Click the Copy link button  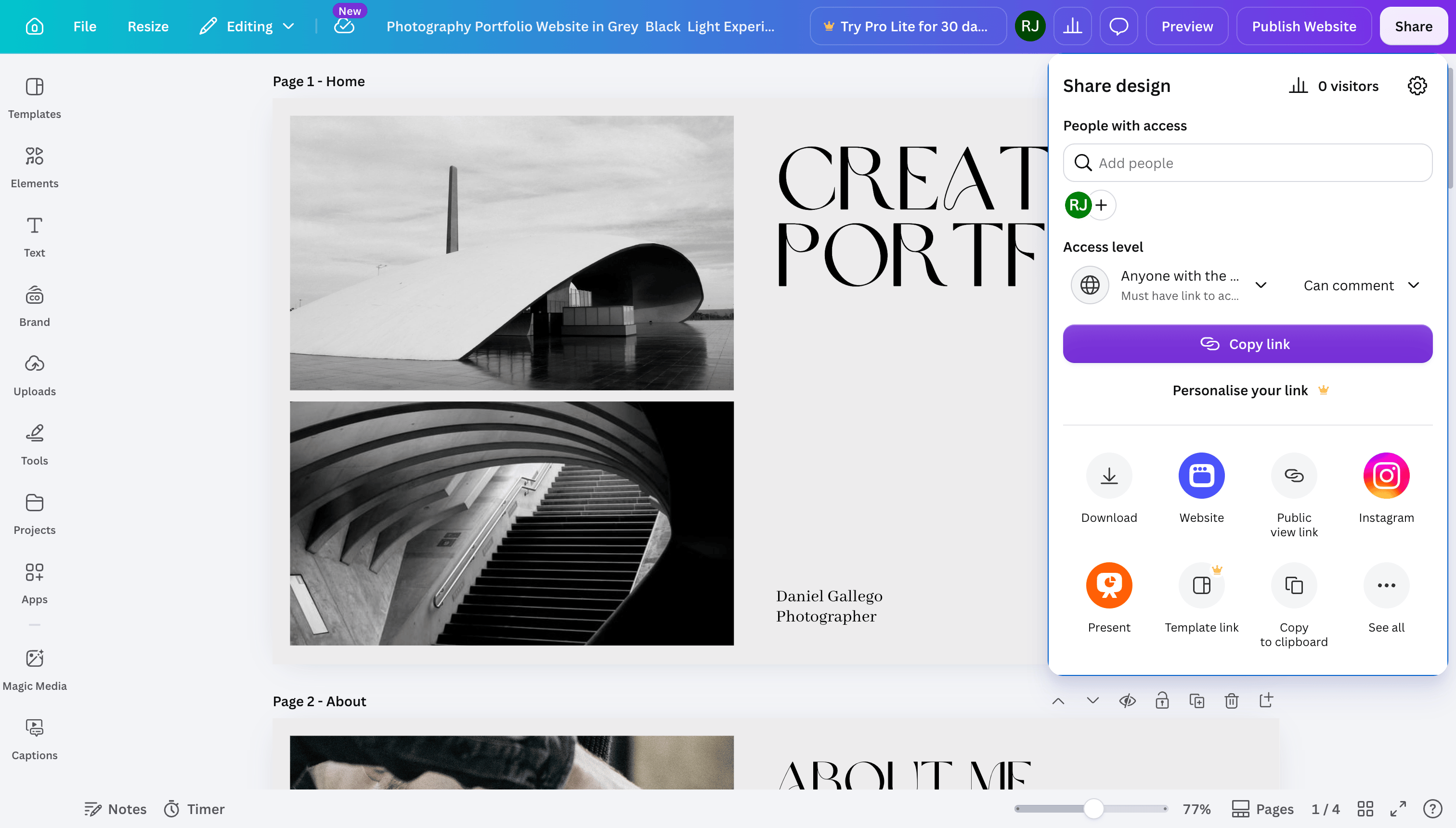[1247, 344]
